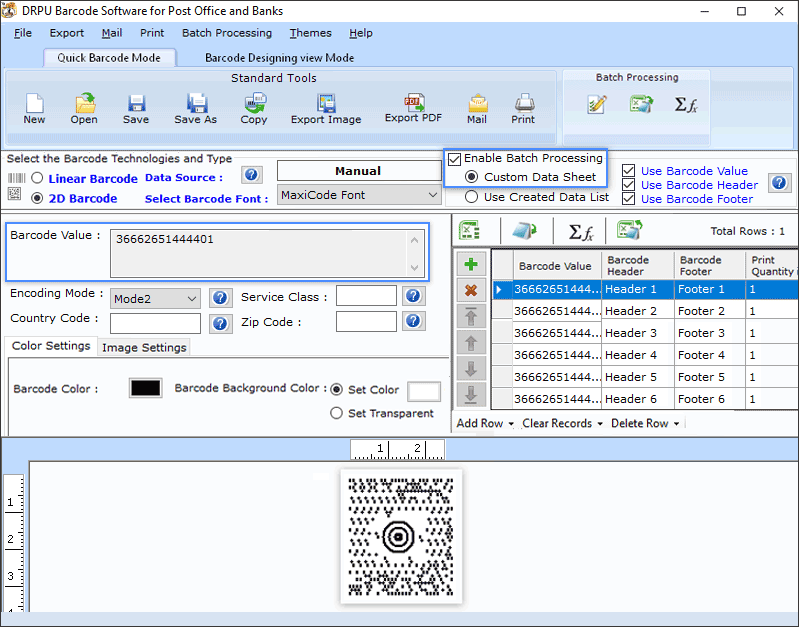Open the Image Settings tab
The image size is (799, 627).
(144, 347)
